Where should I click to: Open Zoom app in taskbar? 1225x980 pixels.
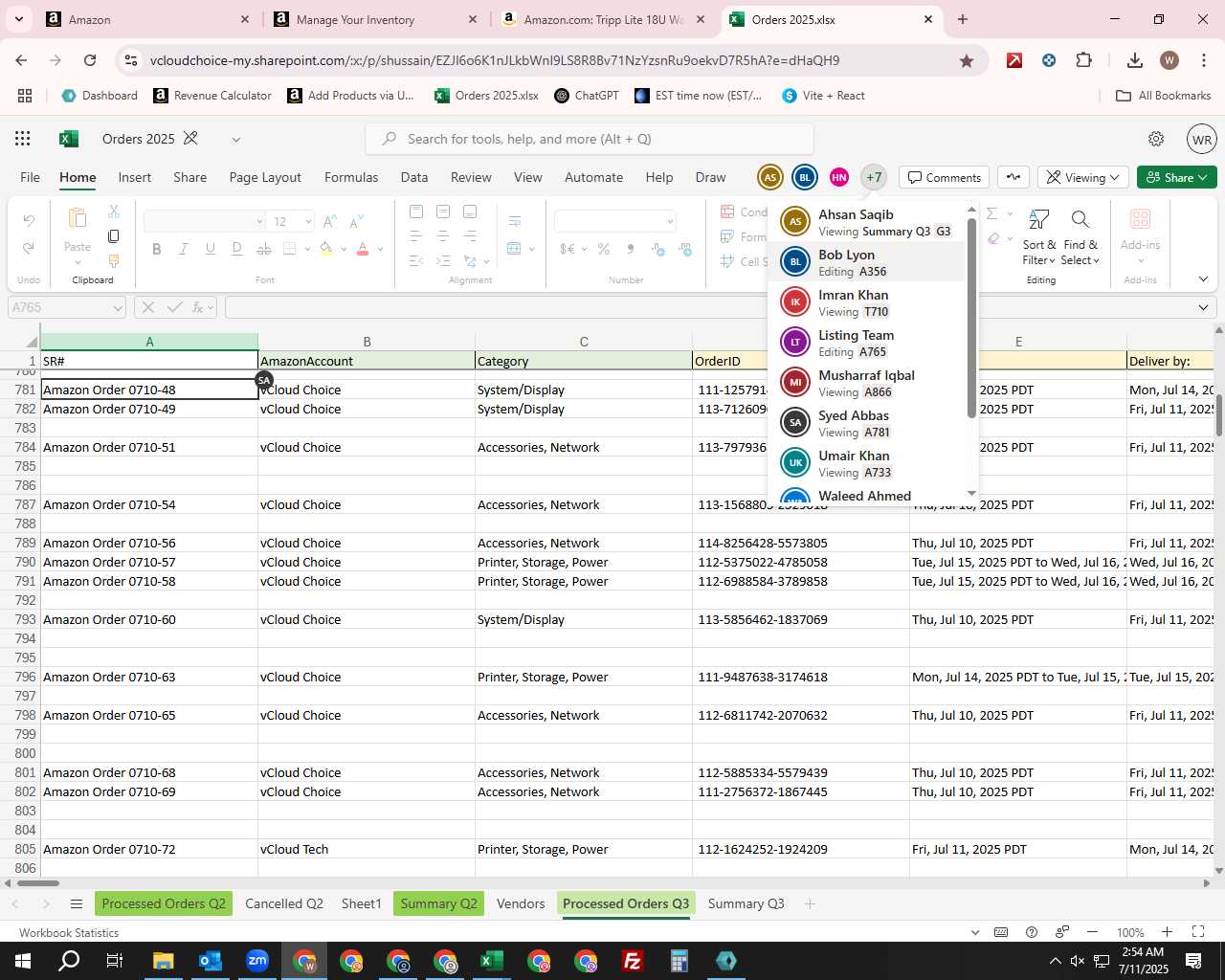click(257, 961)
